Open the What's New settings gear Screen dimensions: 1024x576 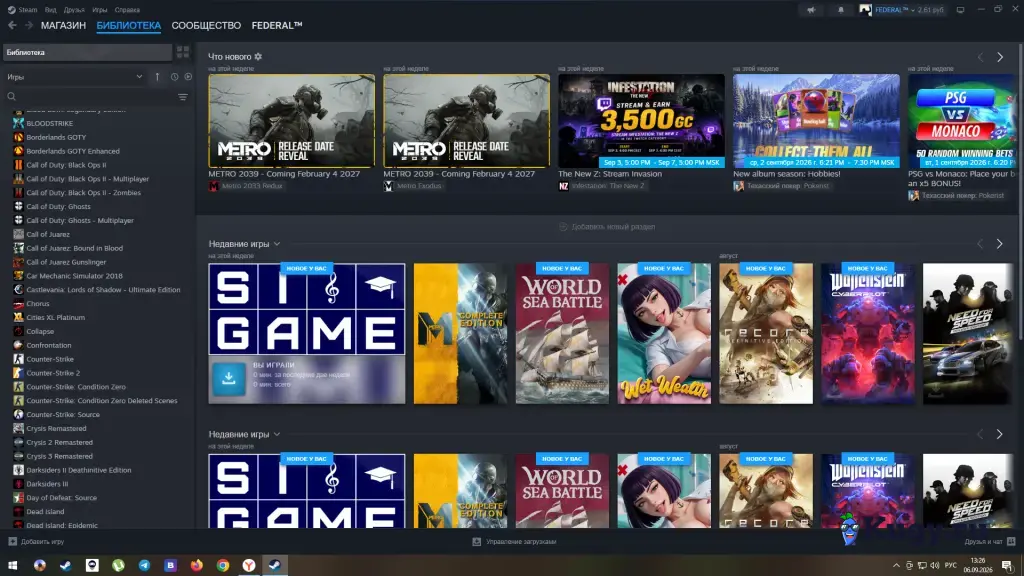(x=258, y=57)
